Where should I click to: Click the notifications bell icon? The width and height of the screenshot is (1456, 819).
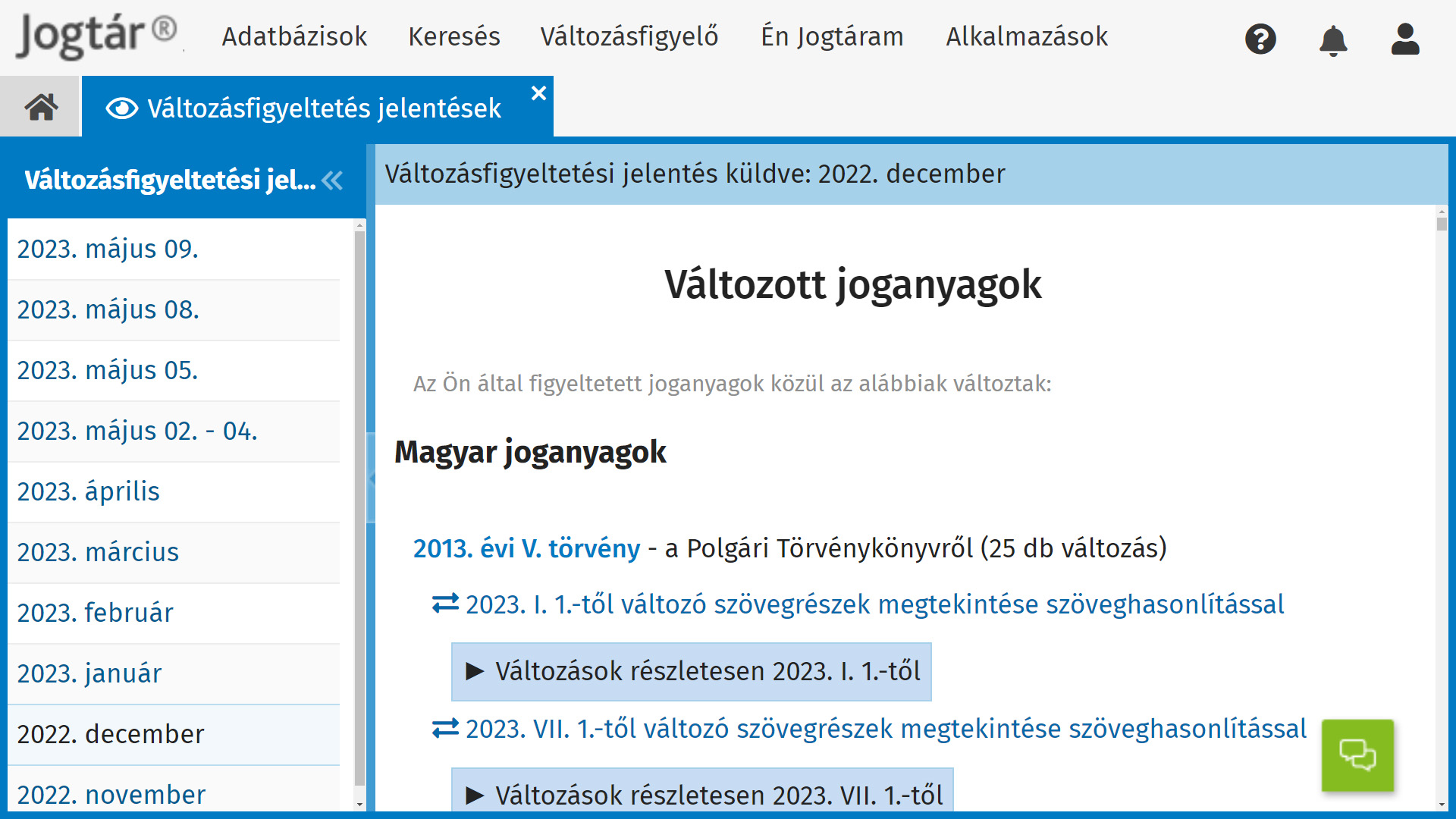1332,40
